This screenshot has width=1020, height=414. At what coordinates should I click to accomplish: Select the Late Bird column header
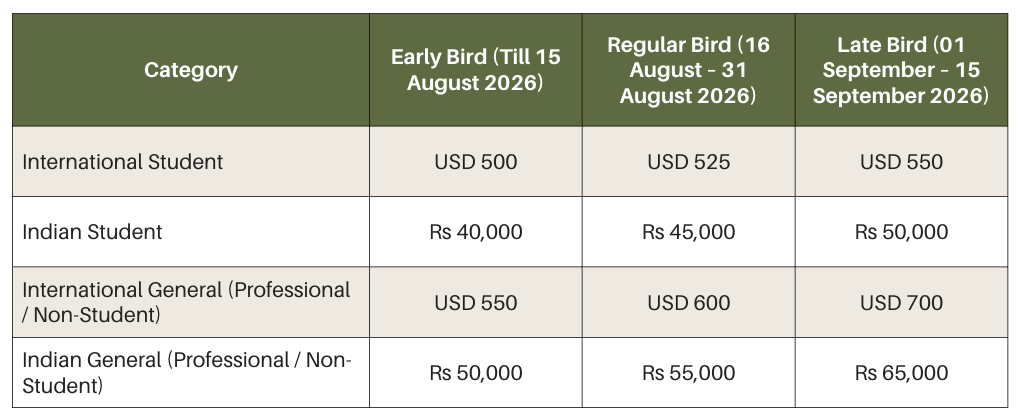coord(901,70)
